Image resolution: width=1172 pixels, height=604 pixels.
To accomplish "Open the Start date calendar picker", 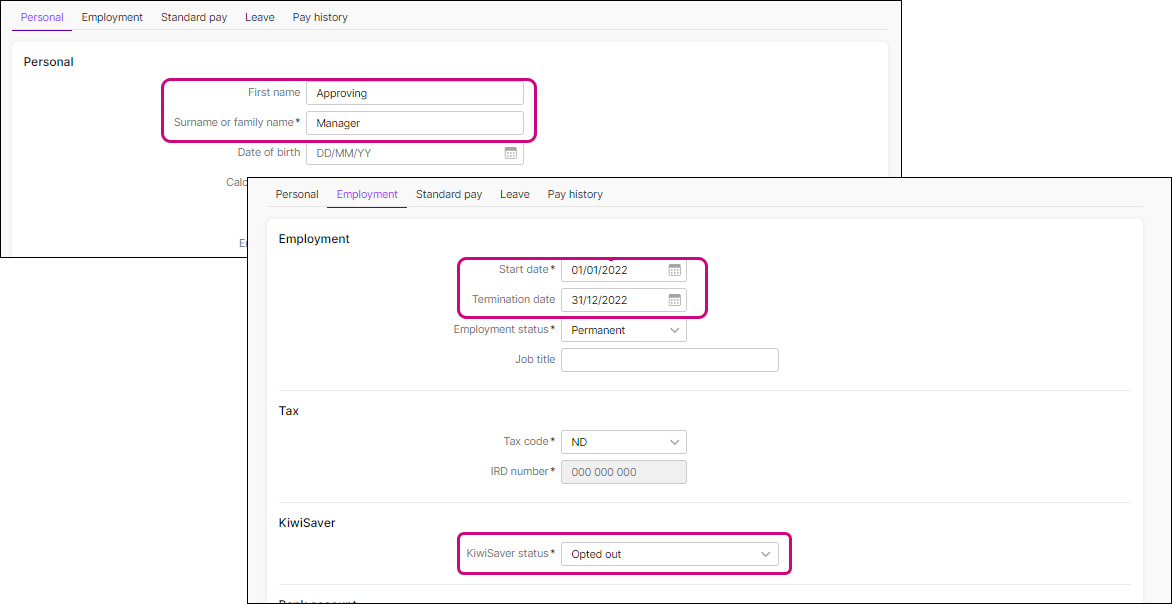I will coord(674,270).
